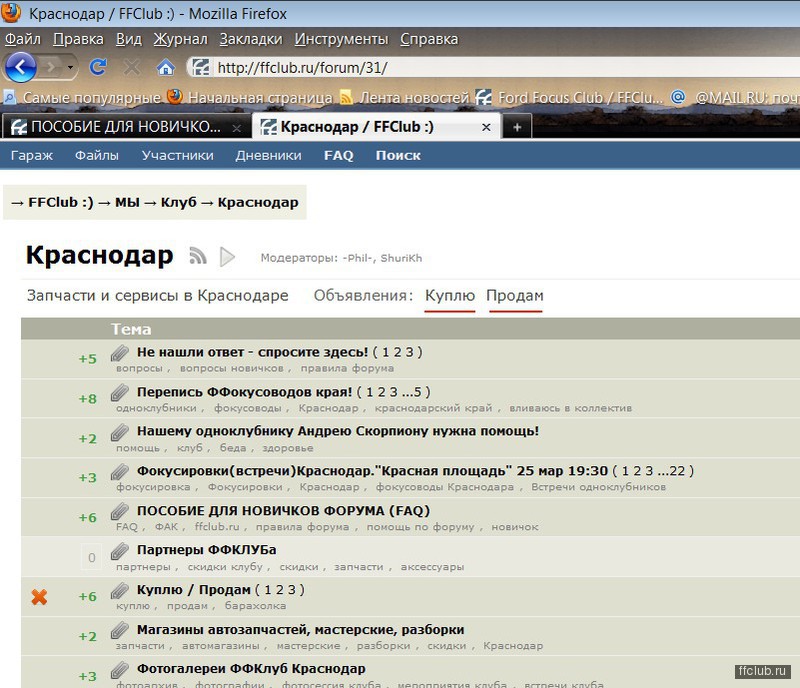
Task: Click Клуб in the breadcrumb
Action: pos(179,202)
